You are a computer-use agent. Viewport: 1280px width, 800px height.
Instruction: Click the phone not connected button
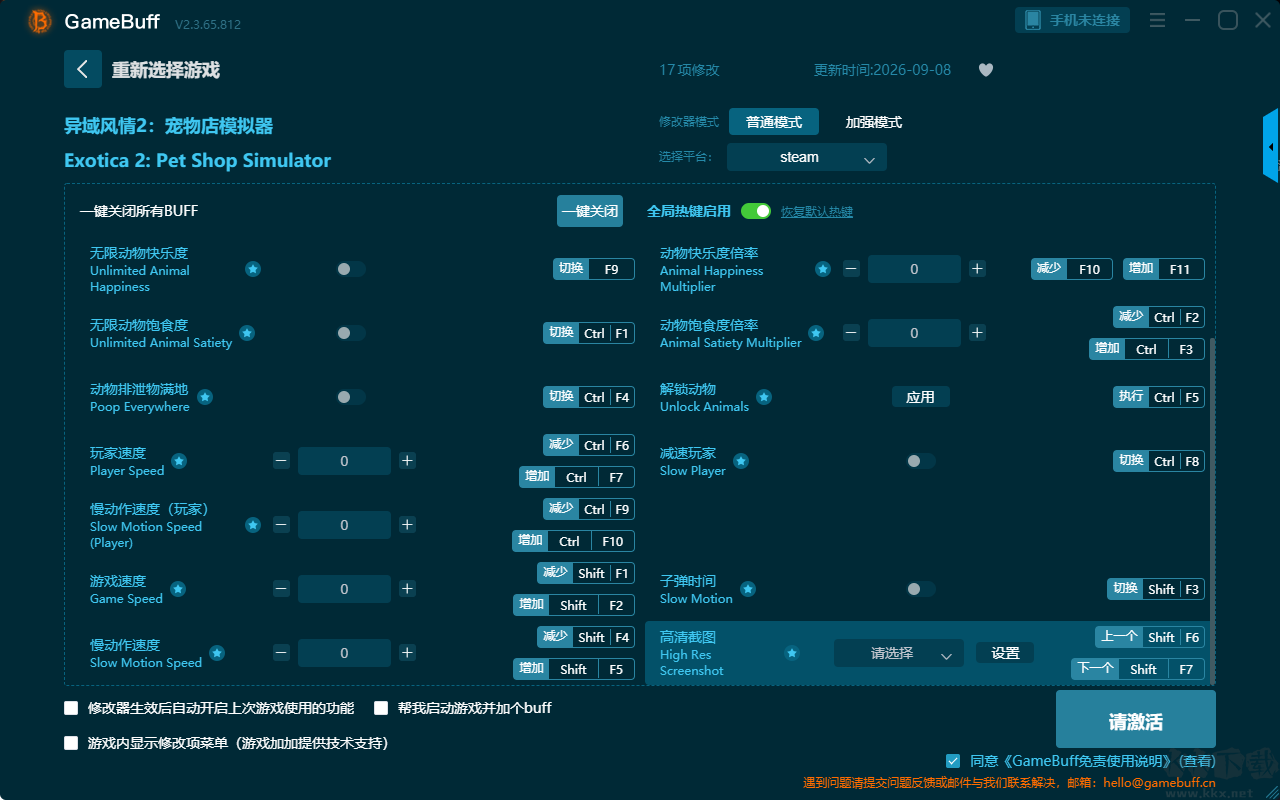pyautogui.click(x=1073, y=20)
